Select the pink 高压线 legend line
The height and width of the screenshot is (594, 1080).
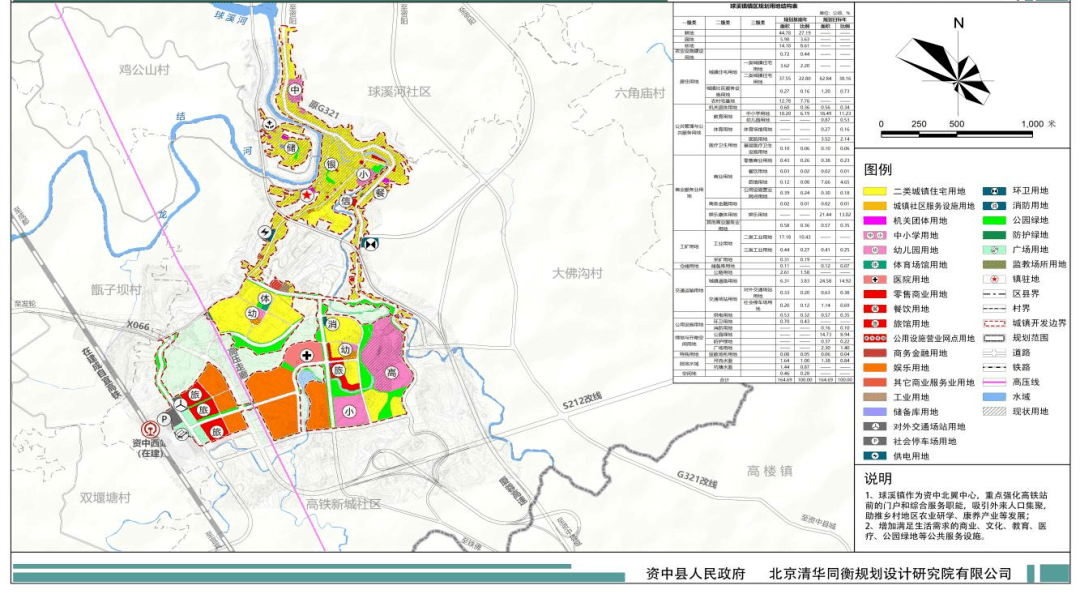(994, 382)
